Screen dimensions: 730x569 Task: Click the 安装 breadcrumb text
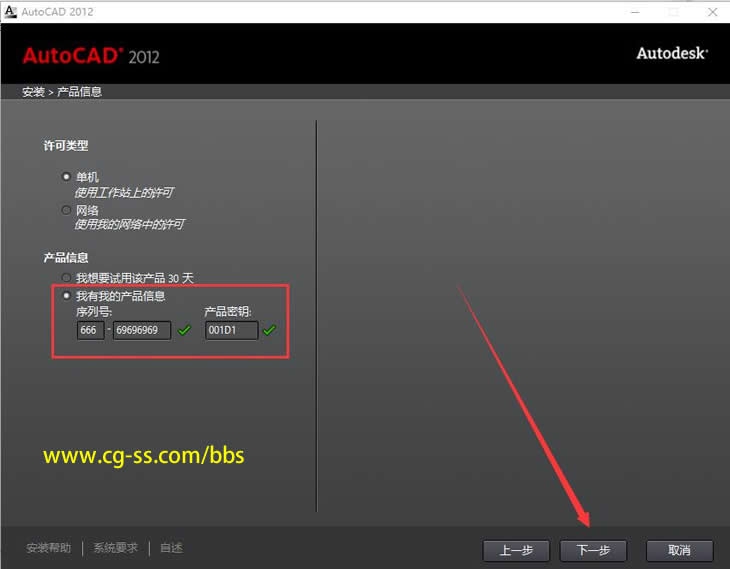[x=33, y=92]
